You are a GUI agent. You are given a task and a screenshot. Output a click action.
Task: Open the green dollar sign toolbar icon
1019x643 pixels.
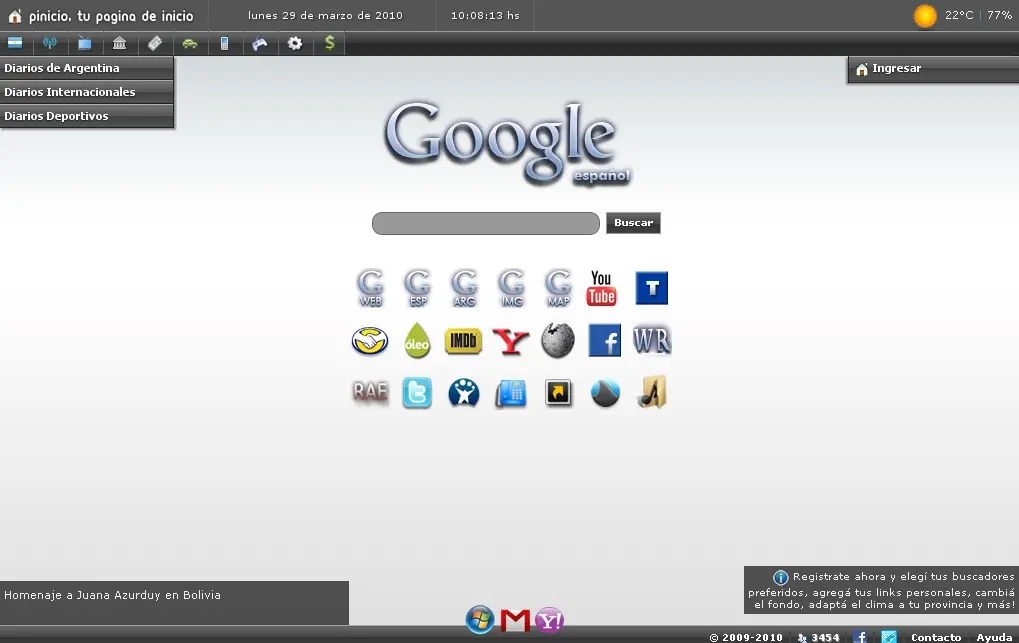(x=329, y=43)
